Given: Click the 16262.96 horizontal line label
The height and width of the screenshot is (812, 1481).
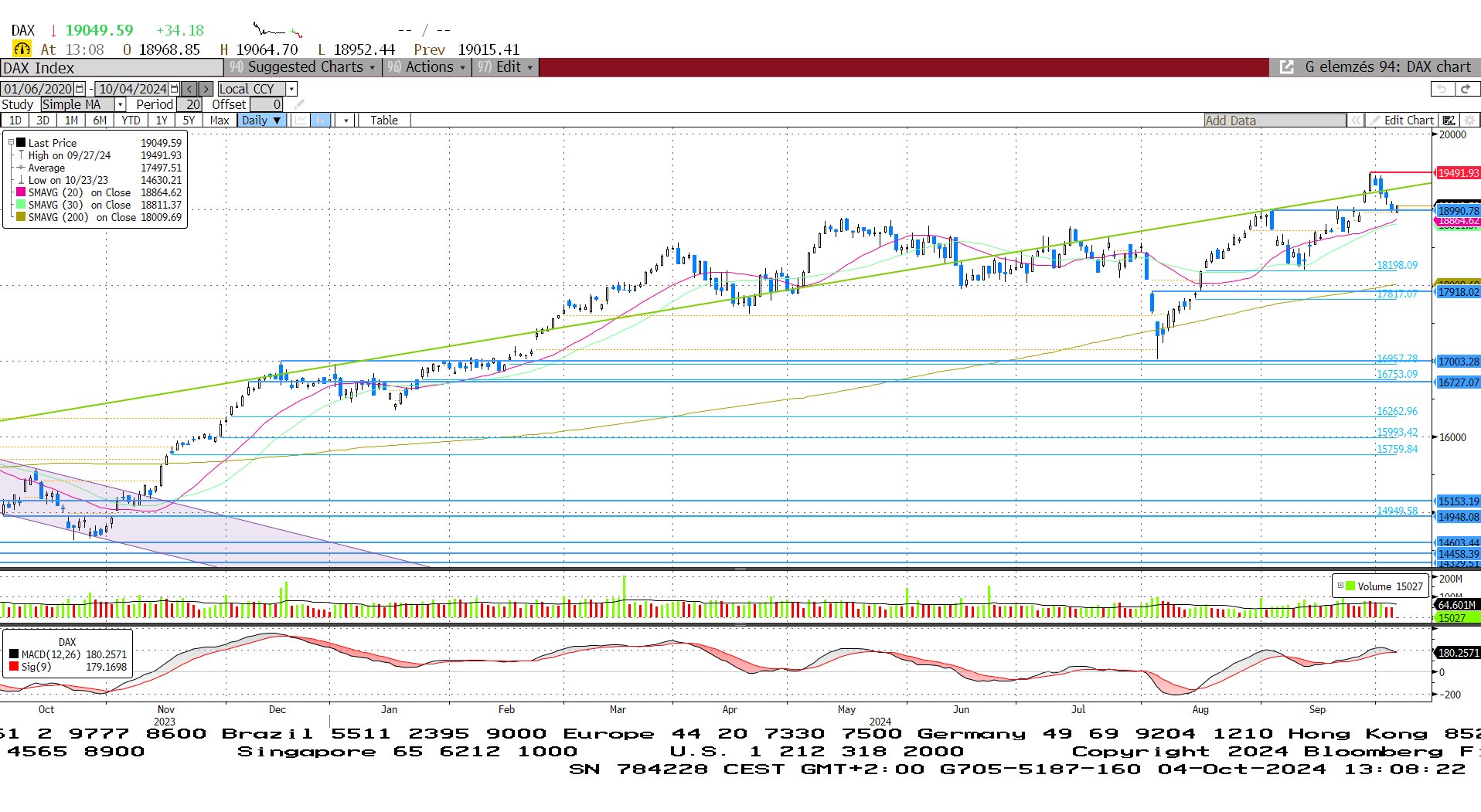Looking at the screenshot, I should click(1397, 411).
